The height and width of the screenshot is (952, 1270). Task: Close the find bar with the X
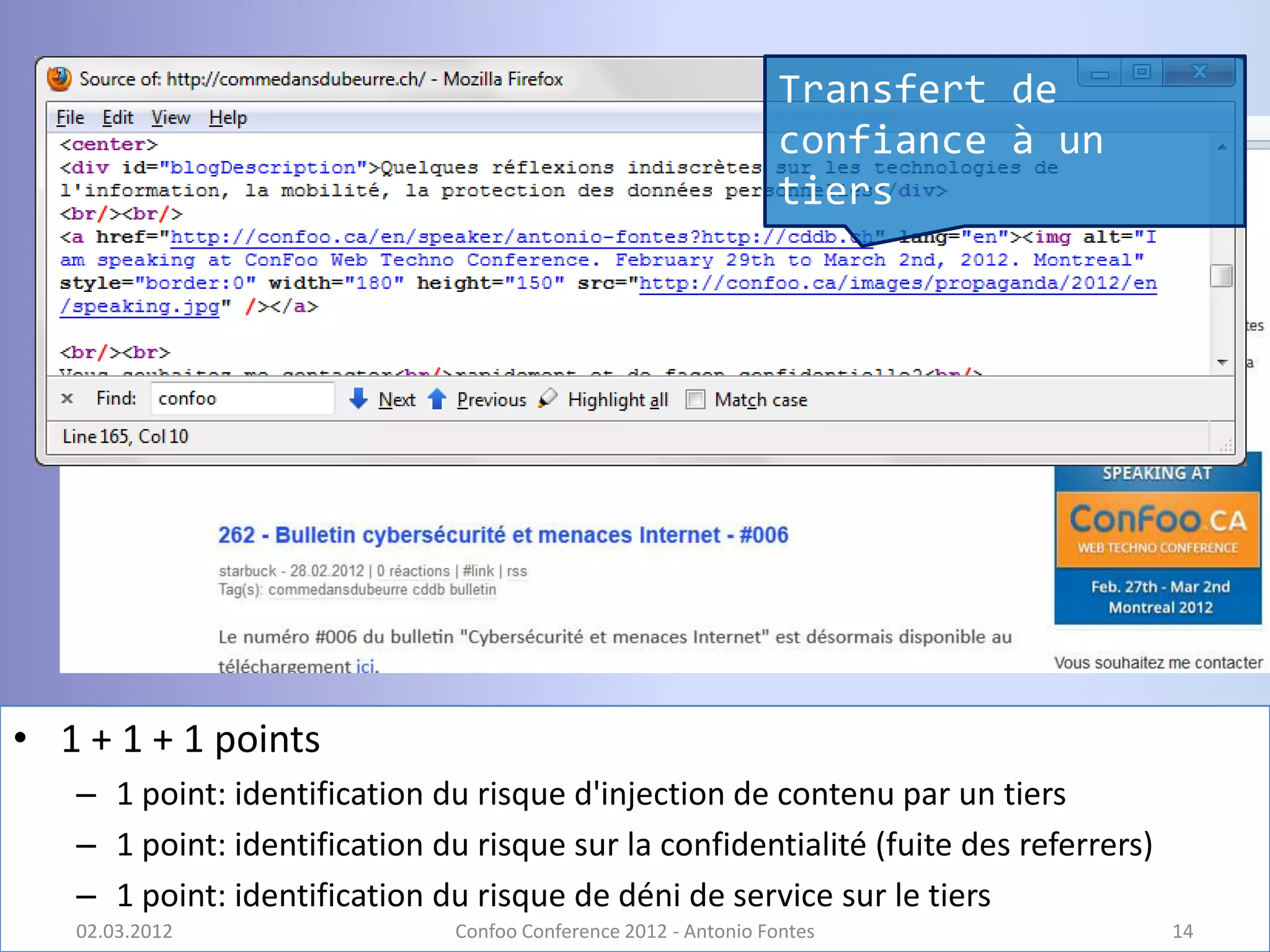67,399
